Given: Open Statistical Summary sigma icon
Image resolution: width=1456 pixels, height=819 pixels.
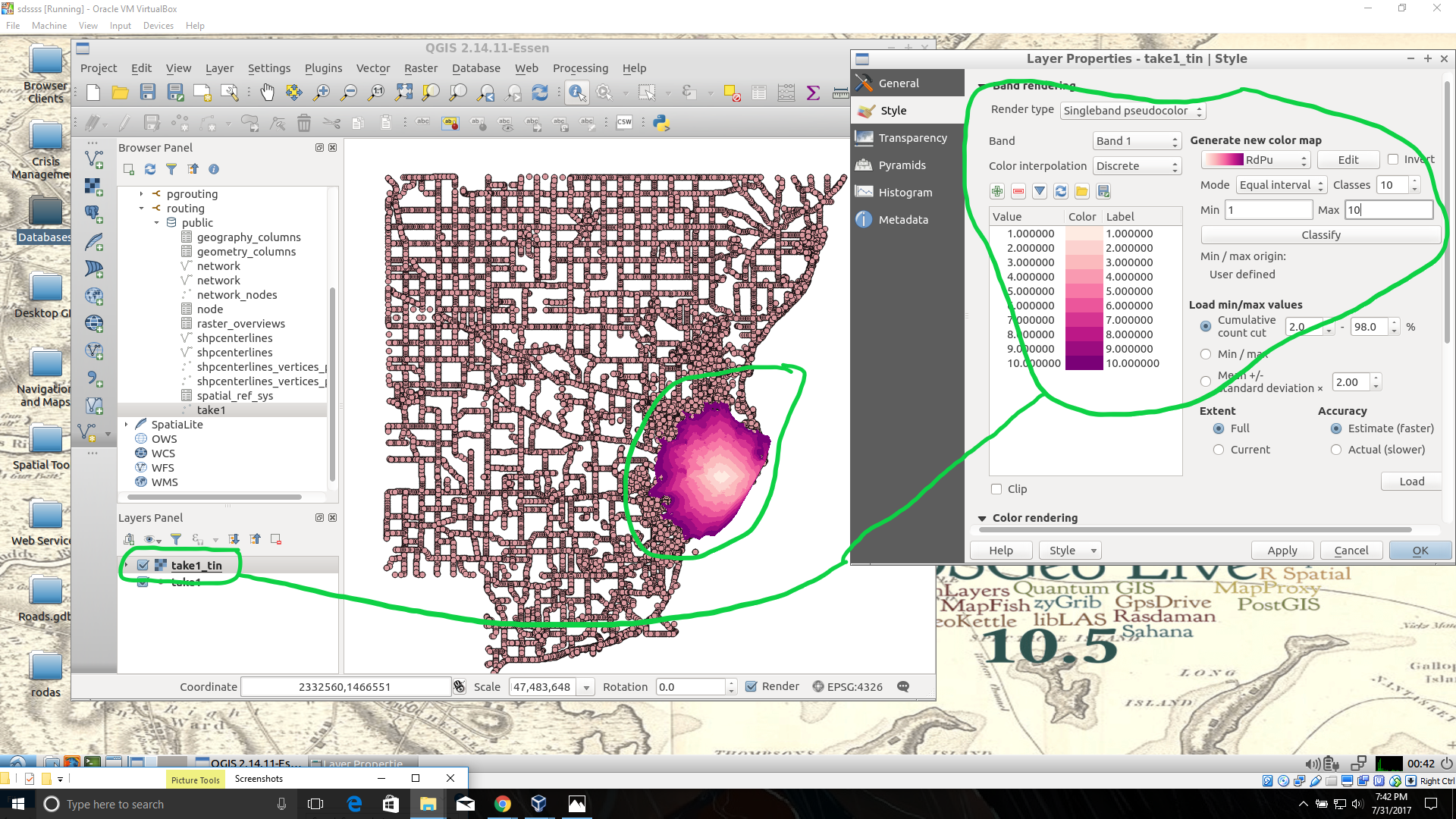Looking at the screenshot, I should 813,93.
